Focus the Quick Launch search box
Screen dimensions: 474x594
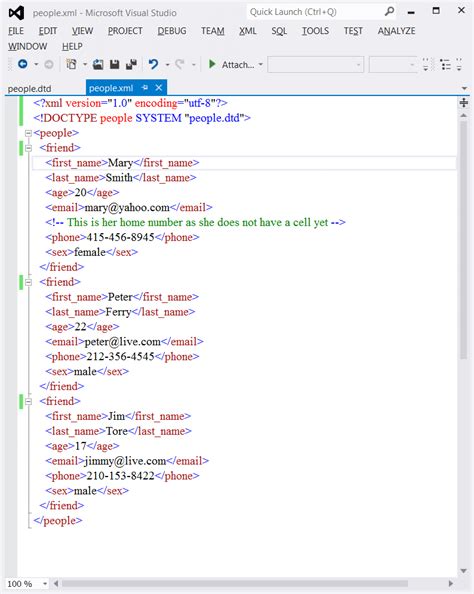click(x=321, y=12)
